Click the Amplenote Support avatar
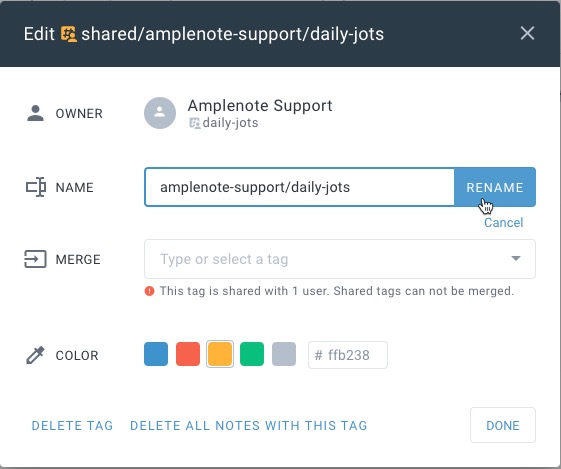This screenshot has height=469, width=561. [x=160, y=113]
